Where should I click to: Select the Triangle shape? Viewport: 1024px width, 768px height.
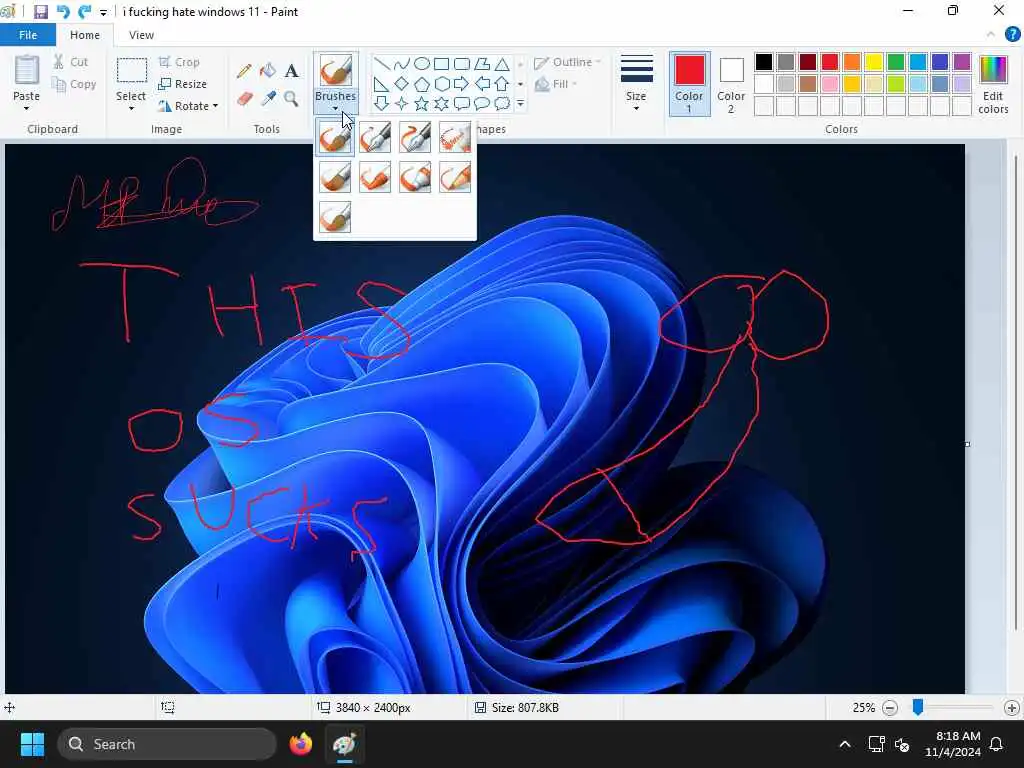[502, 63]
